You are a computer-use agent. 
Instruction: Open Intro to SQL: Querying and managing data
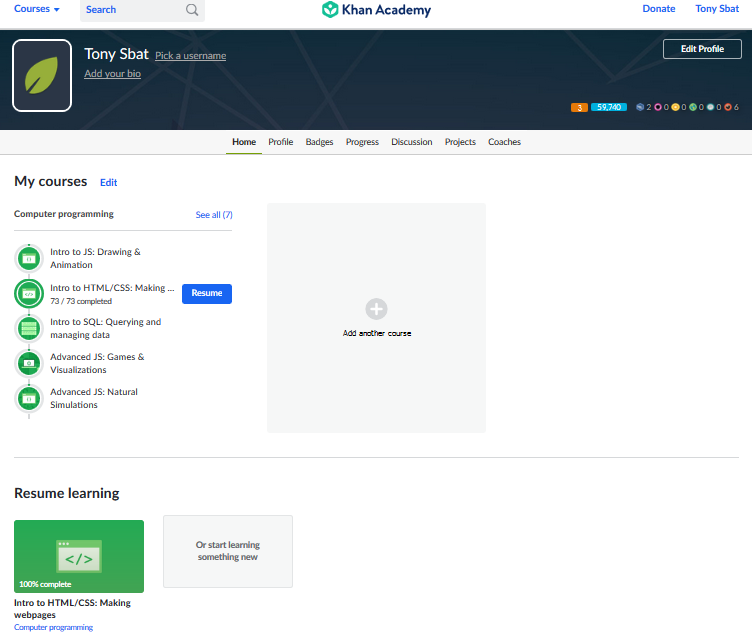coord(106,328)
